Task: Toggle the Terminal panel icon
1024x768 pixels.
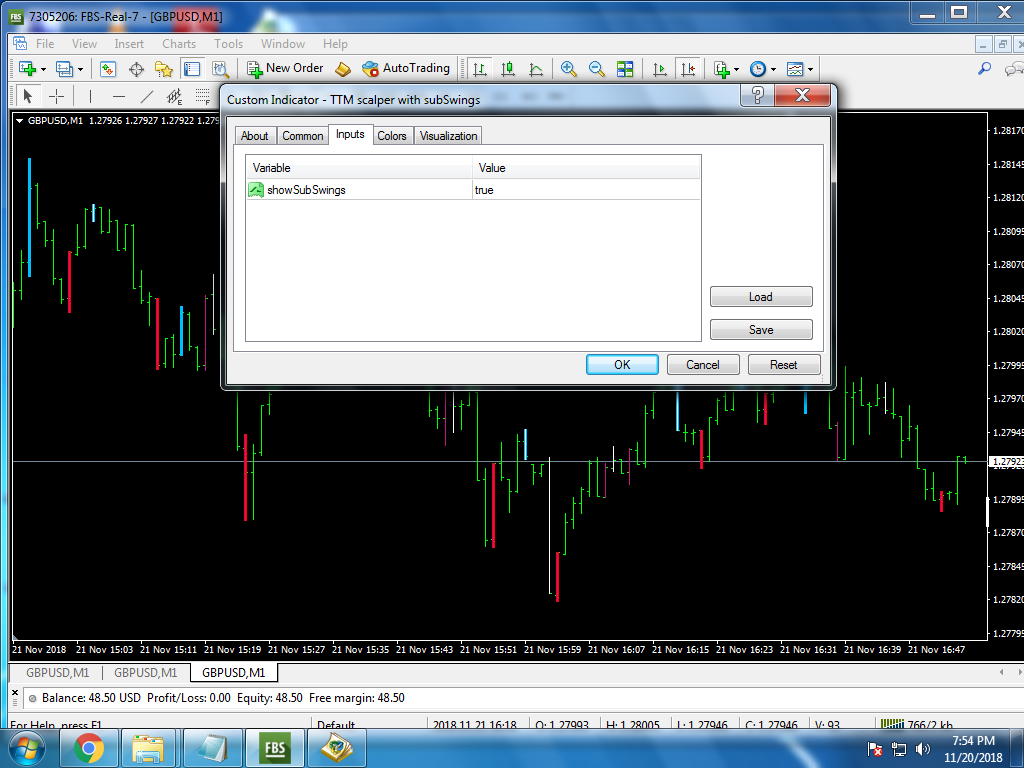Action: click(x=191, y=69)
